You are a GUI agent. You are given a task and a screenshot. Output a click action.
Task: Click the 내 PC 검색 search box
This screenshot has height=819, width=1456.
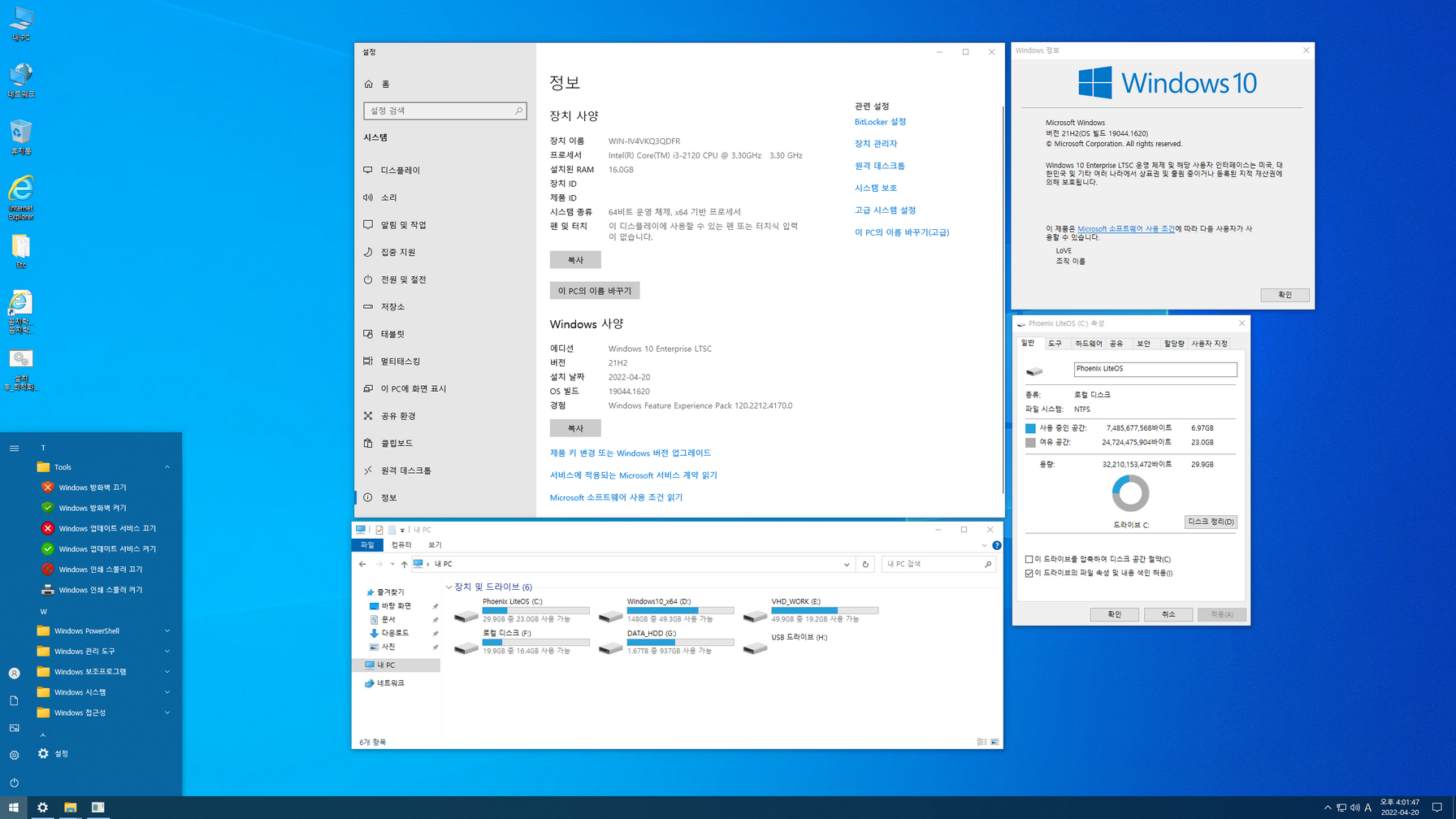point(938,564)
